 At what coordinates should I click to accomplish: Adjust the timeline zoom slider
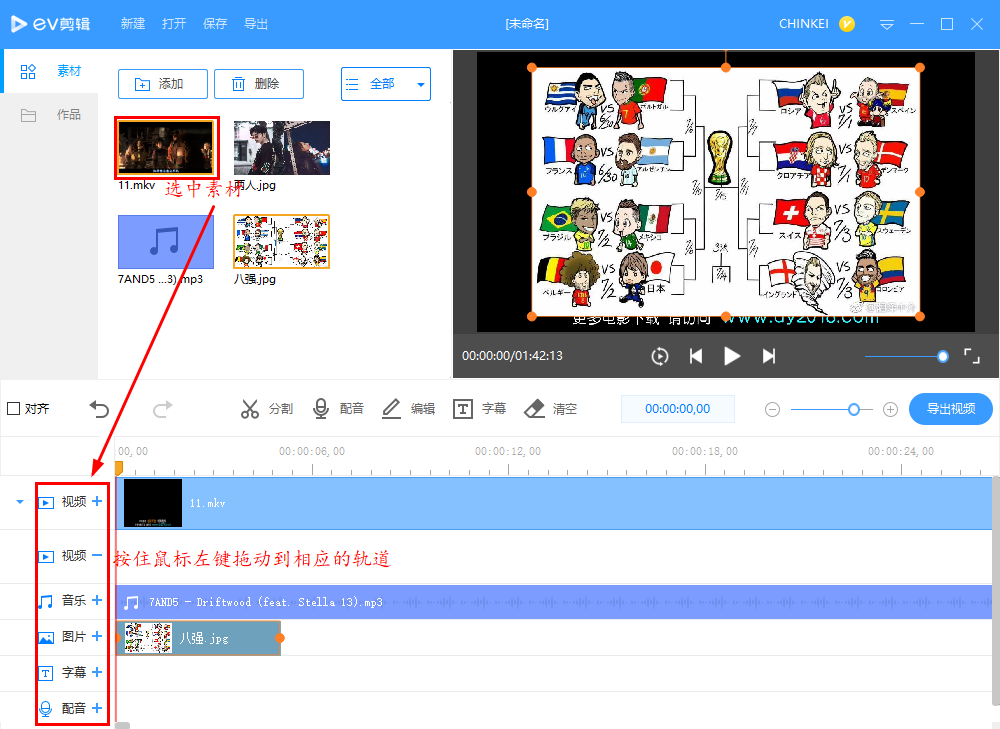(x=832, y=409)
